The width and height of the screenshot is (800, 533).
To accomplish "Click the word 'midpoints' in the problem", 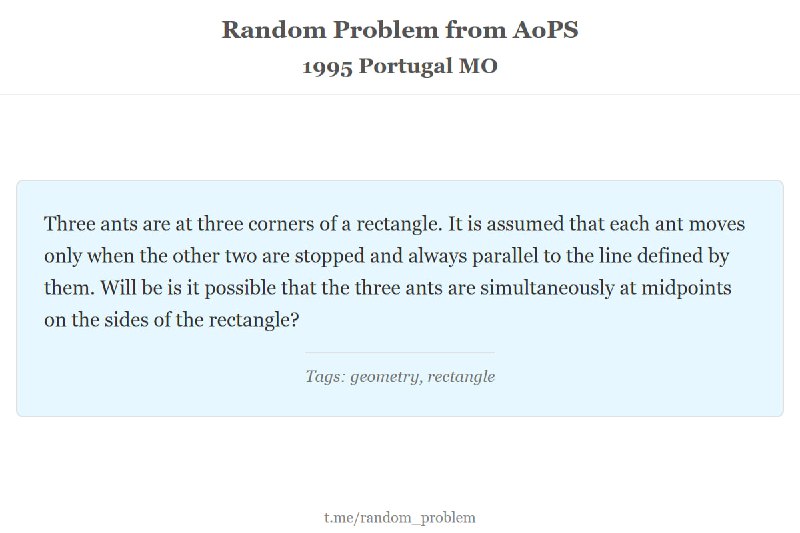I will point(686,288).
